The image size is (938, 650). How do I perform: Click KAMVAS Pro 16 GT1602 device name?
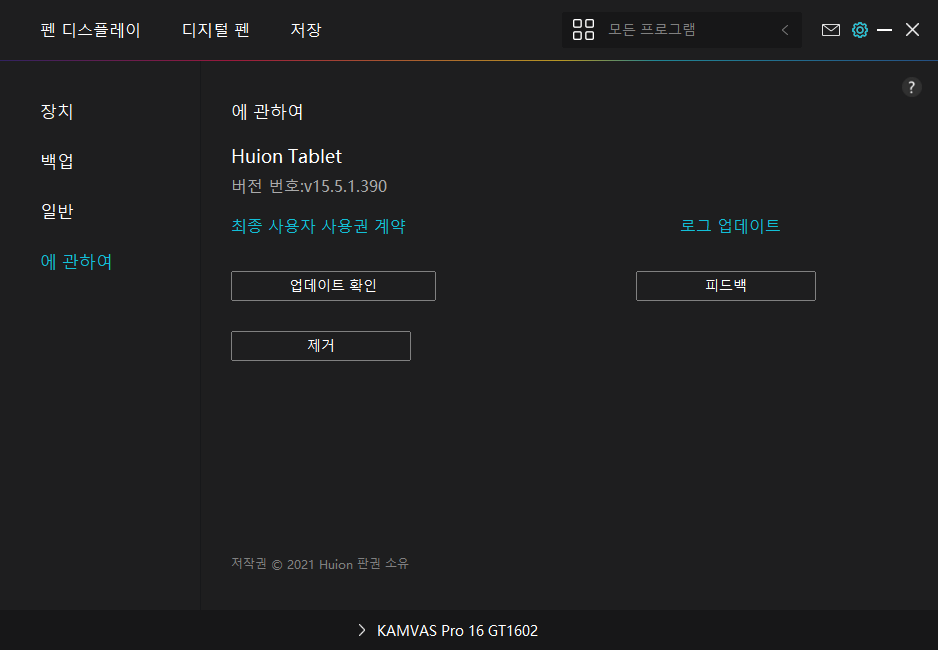click(457, 630)
